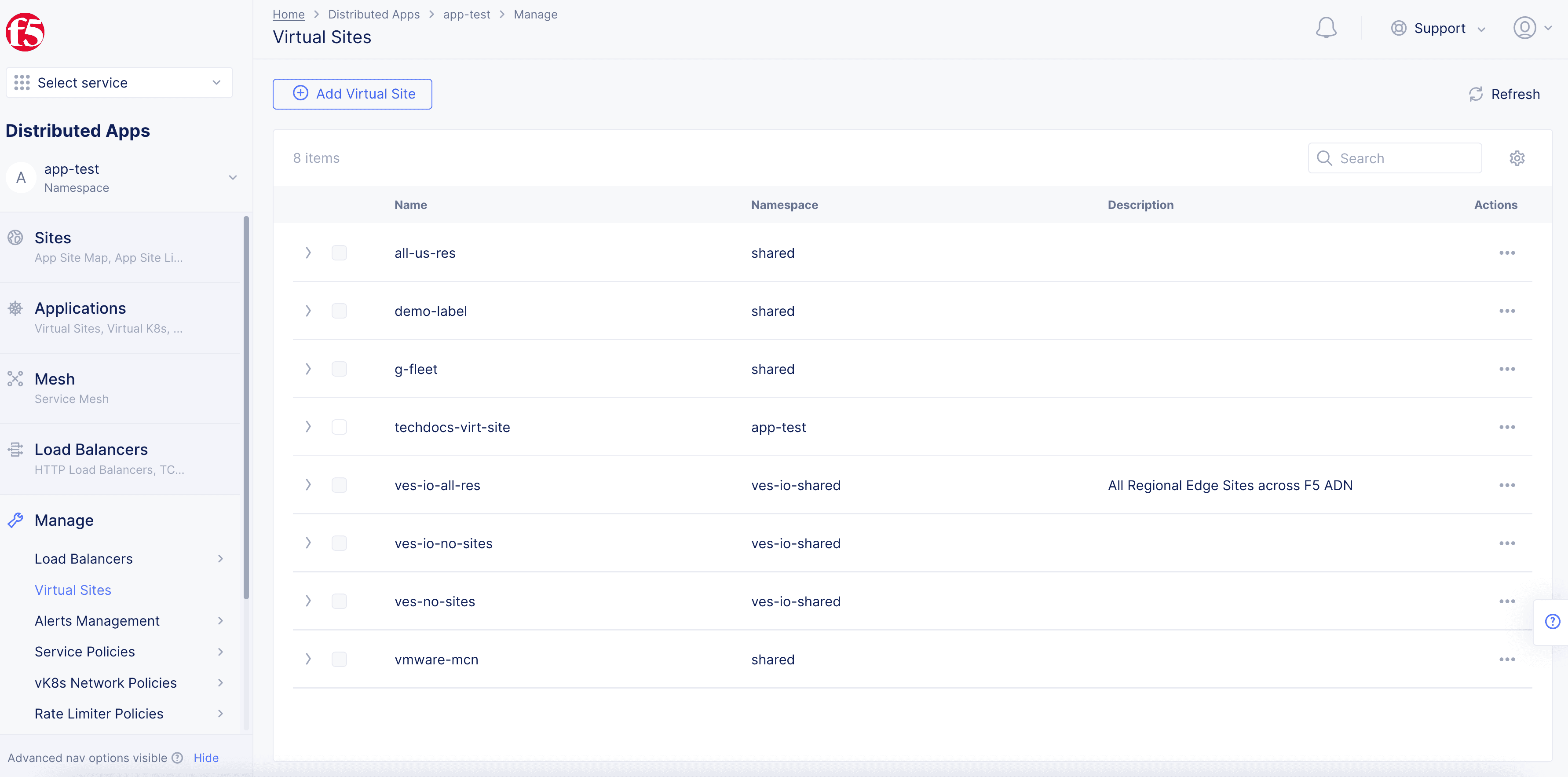This screenshot has width=1568, height=777.
Task: Click the Search input field
Action: 1395,158
